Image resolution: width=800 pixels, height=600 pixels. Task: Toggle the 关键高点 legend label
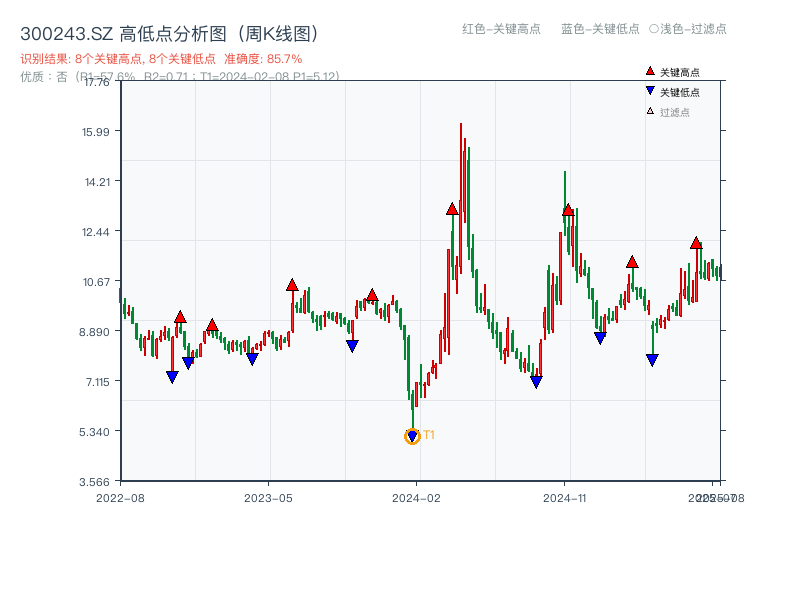click(x=680, y=72)
